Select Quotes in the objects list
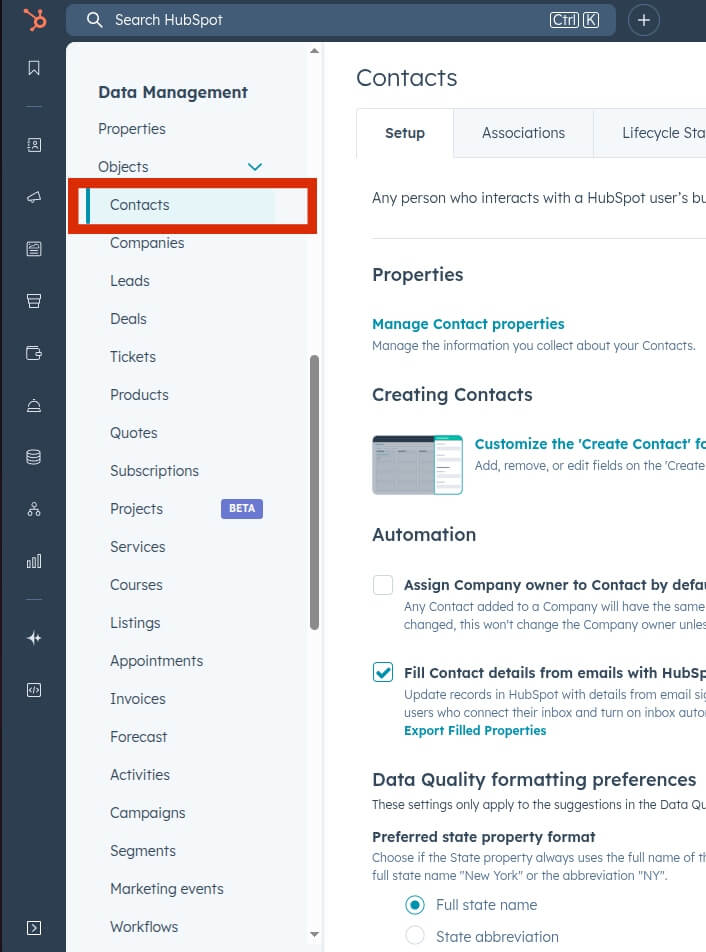Image resolution: width=706 pixels, height=952 pixels. pos(134,433)
